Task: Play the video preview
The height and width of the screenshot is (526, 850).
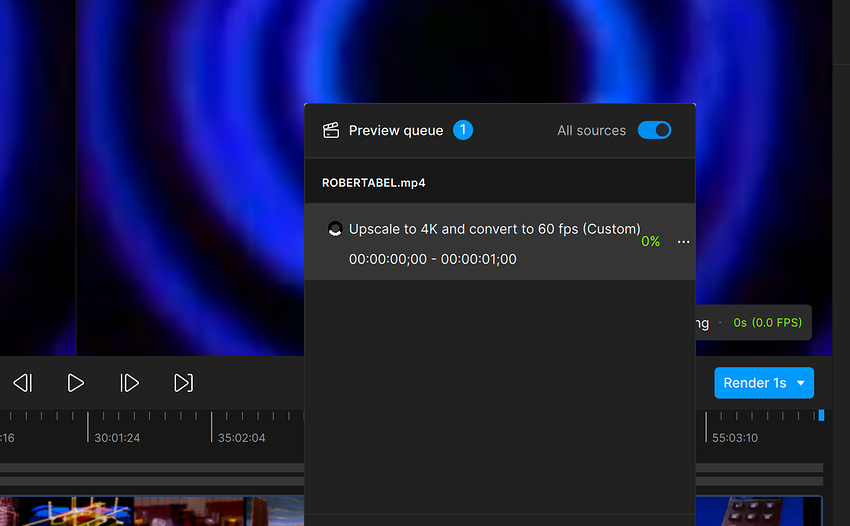Action: 75,383
